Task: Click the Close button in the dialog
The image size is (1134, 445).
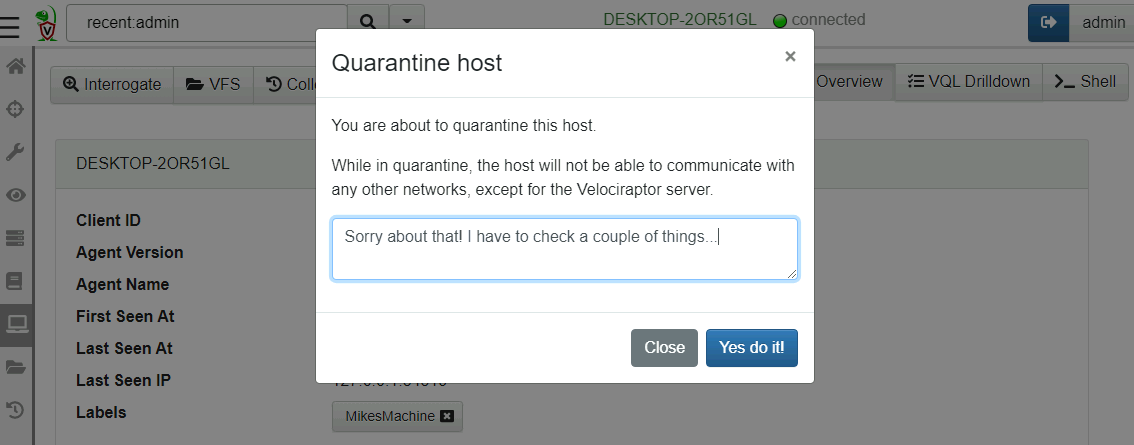Action: coord(664,347)
